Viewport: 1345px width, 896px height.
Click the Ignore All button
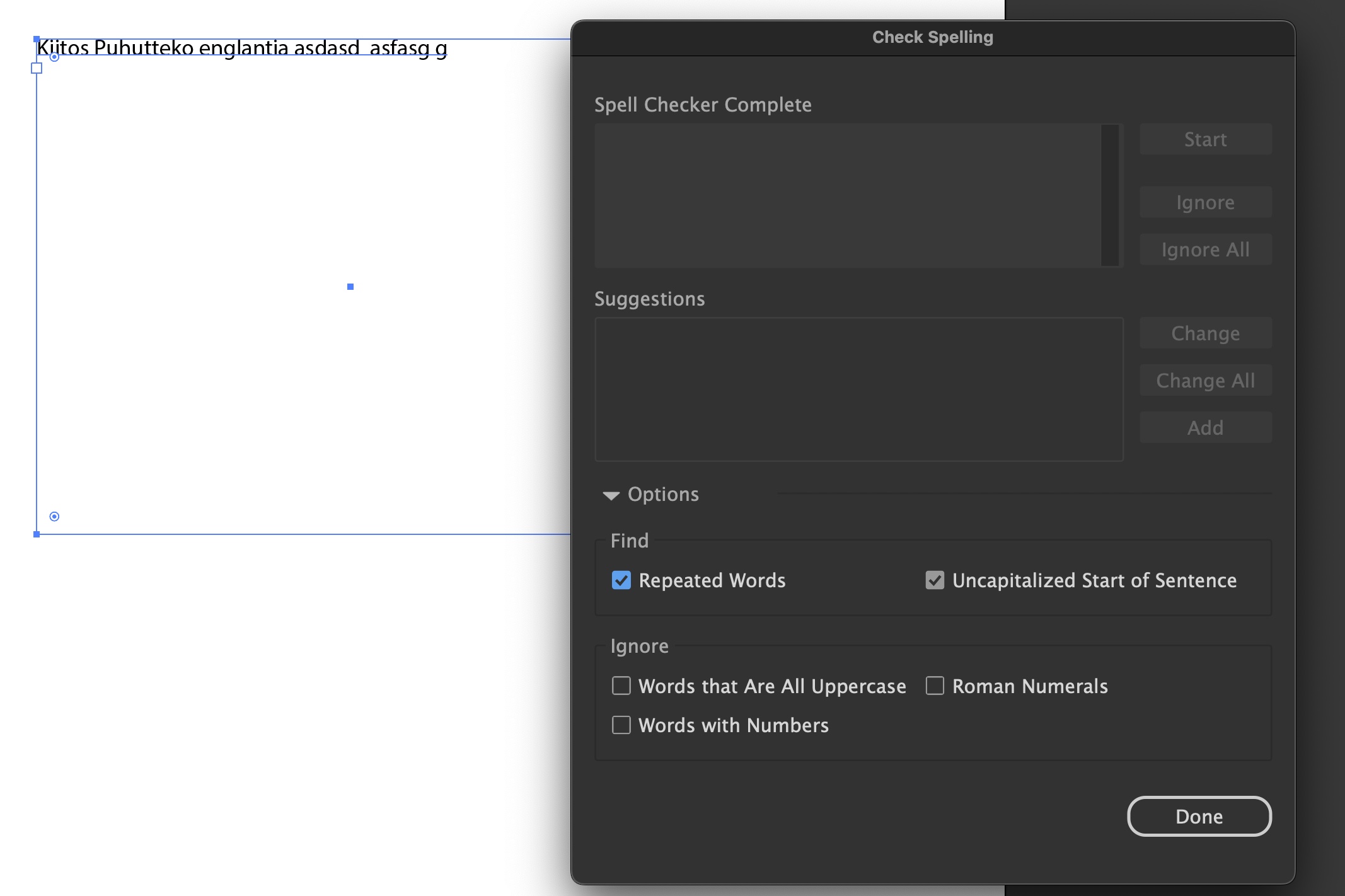coord(1204,249)
